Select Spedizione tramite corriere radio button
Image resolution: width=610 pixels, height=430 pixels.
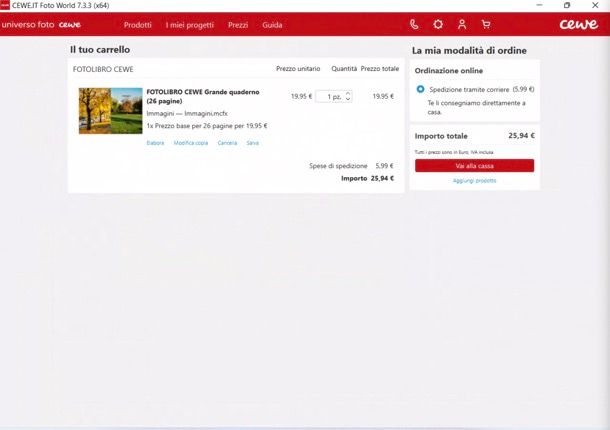420,89
